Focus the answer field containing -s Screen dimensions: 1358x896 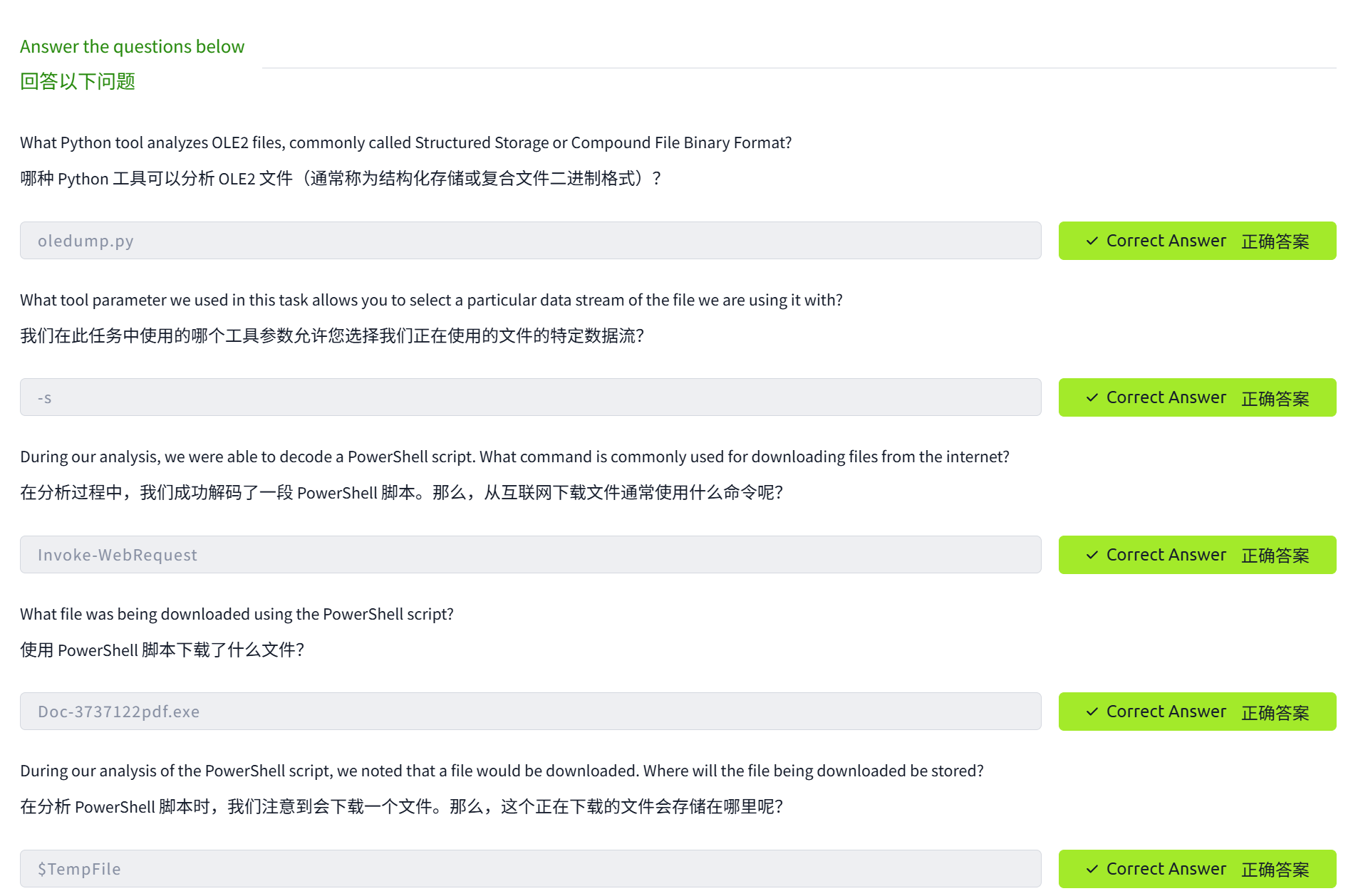[530, 397]
